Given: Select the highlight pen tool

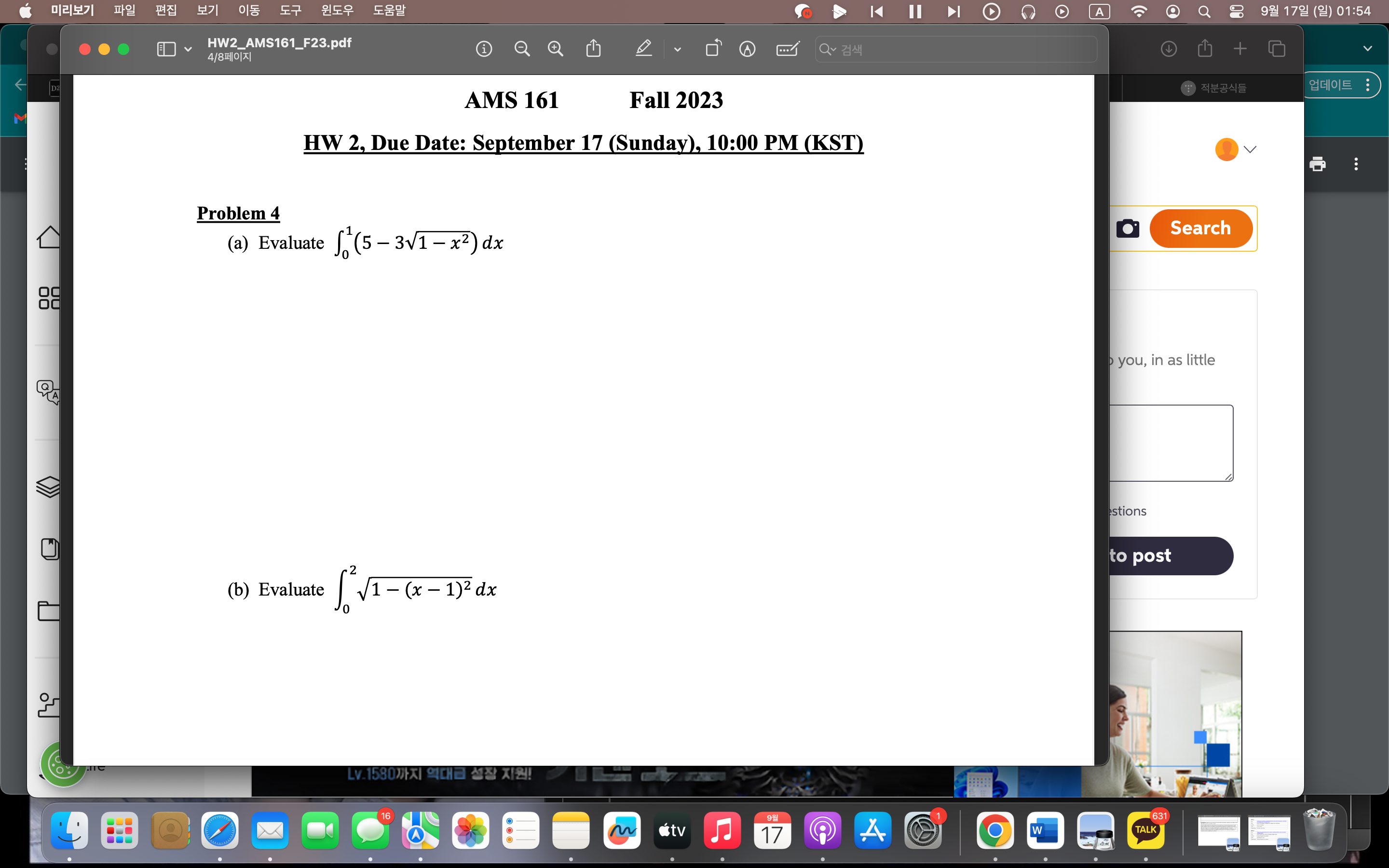Looking at the screenshot, I should click(x=643, y=49).
